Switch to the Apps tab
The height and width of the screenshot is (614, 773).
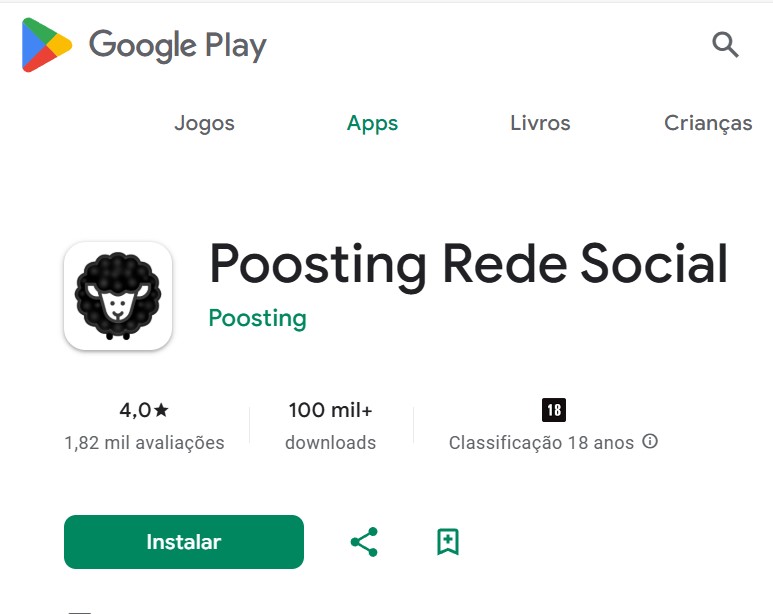pyautogui.click(x=372, y=123)
